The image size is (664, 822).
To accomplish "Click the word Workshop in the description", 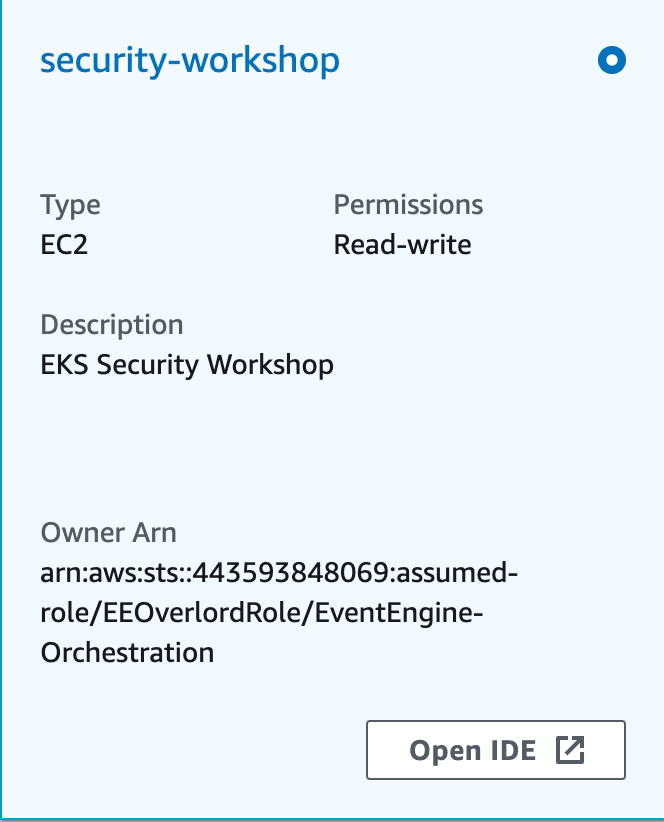I will (x=270, y=365).
